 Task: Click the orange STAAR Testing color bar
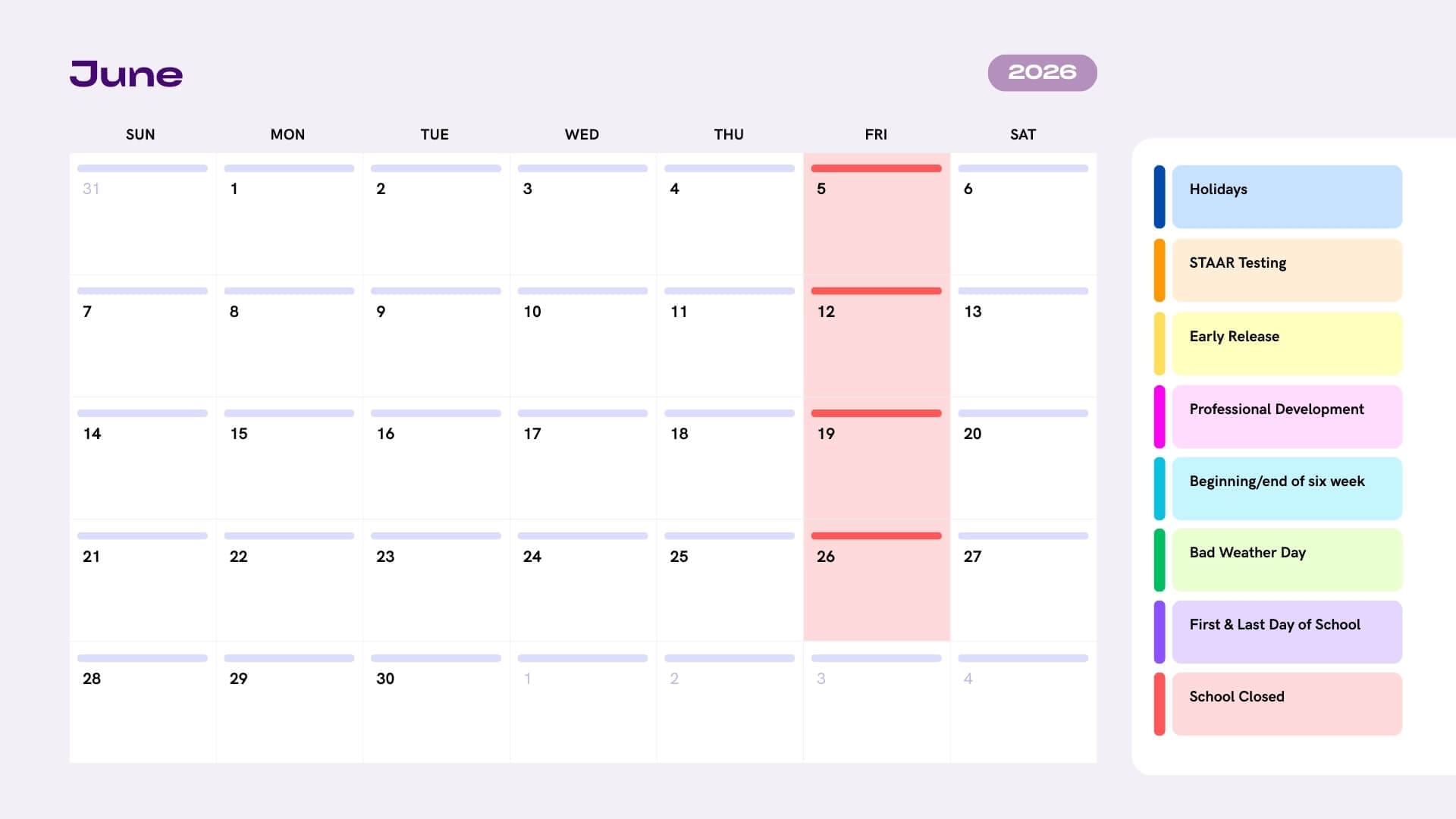pyautogui.click(x=1159, y=270)
